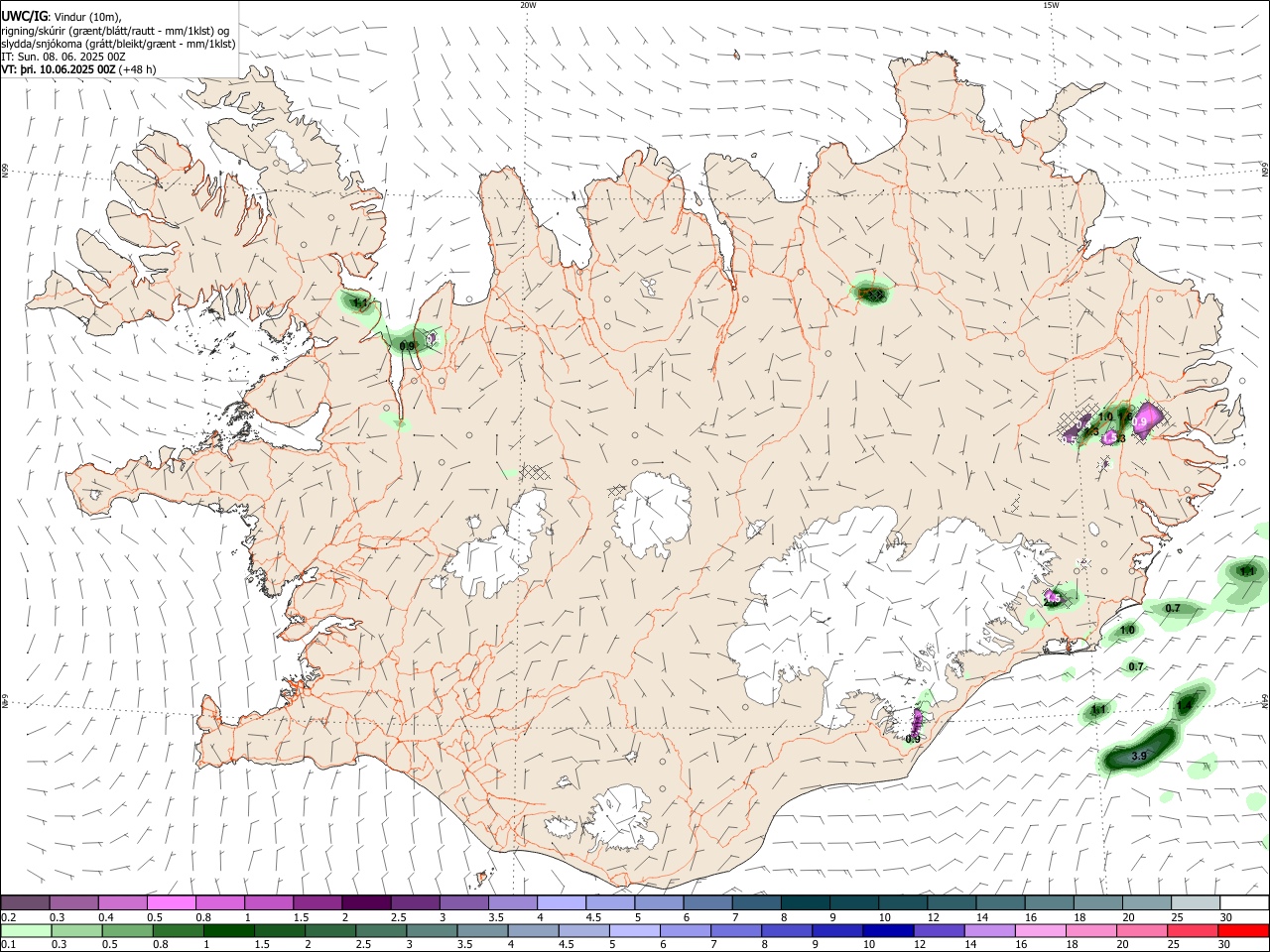
Task: Select the darkest purple swatch in the top legend row
Action: (365, 902)
